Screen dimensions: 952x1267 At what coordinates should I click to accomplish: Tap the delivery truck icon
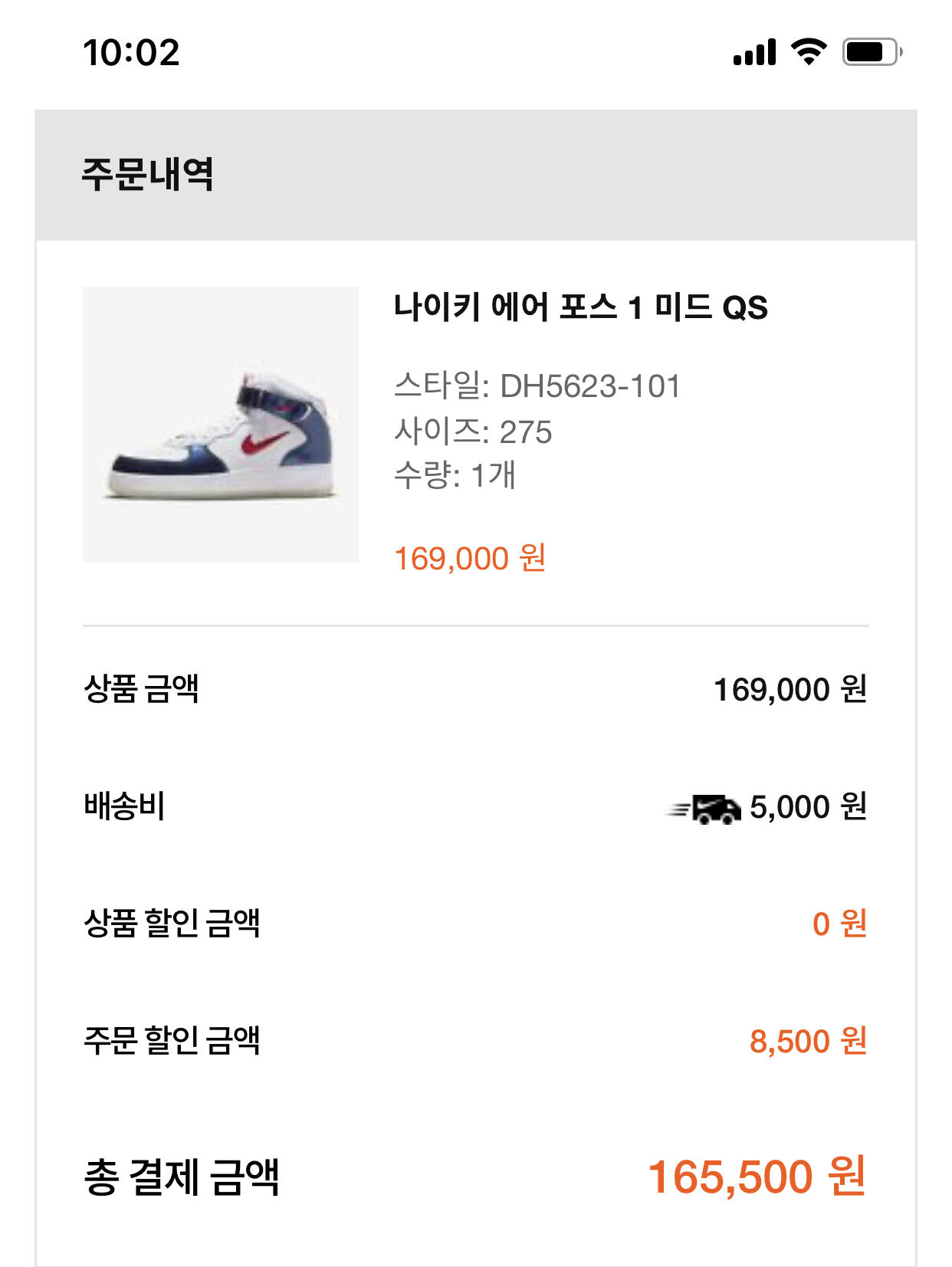[705, 809]
